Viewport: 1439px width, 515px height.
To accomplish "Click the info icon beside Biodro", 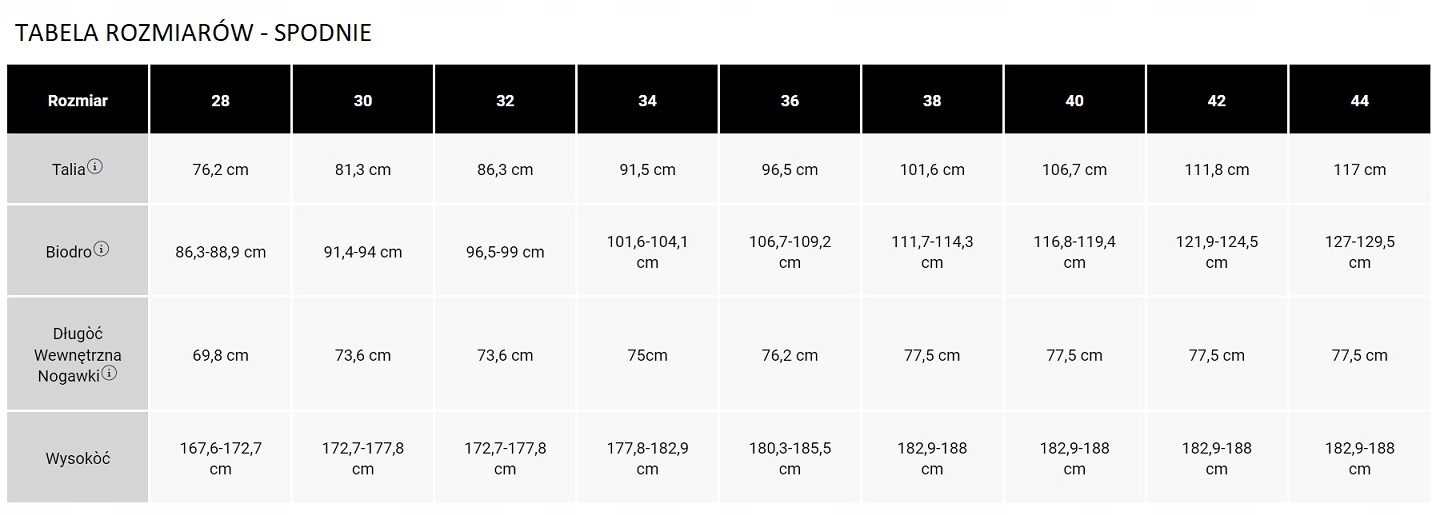I will pyautogui.click(x=100, y=250).
